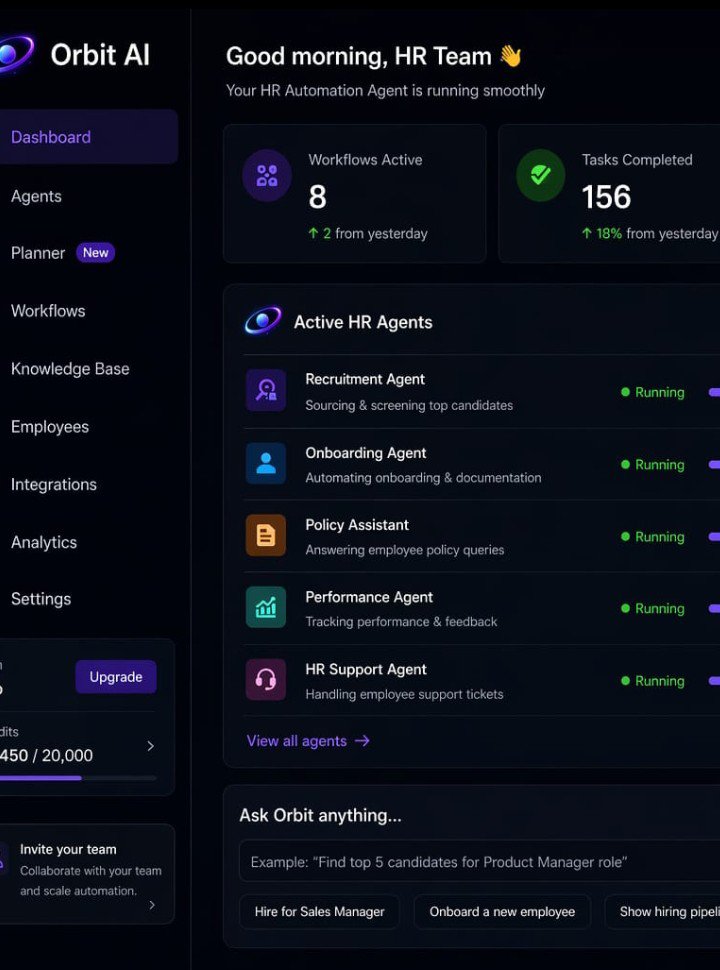Open the Onboarding Agent person icon

click(x=266, y=463)
